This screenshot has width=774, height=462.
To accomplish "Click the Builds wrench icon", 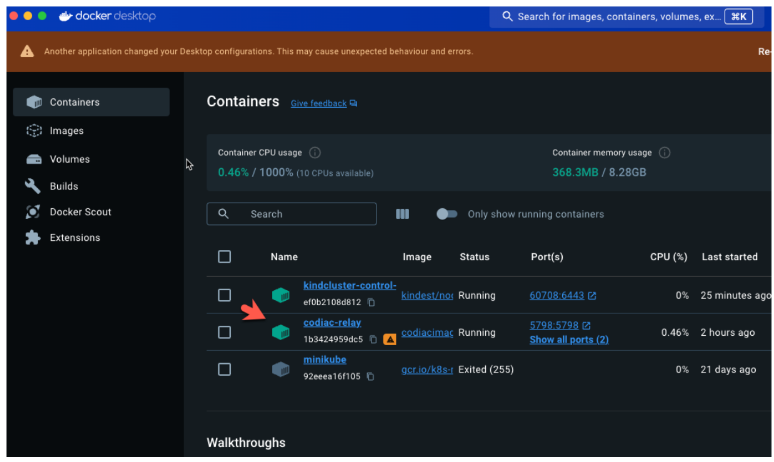I will pyautogui.click(x=33, y=186).
